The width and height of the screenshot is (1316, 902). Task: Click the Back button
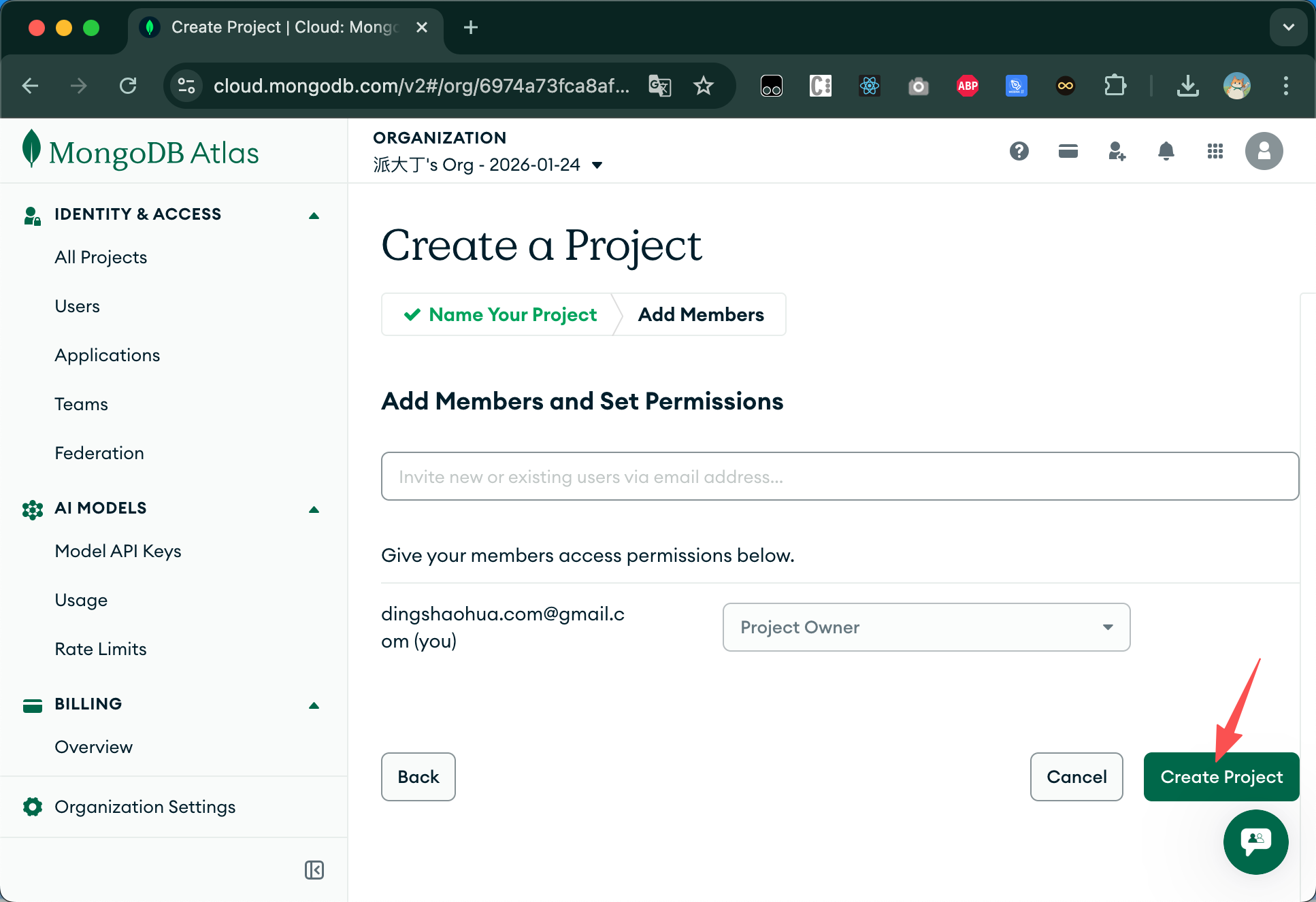(418, 777)
